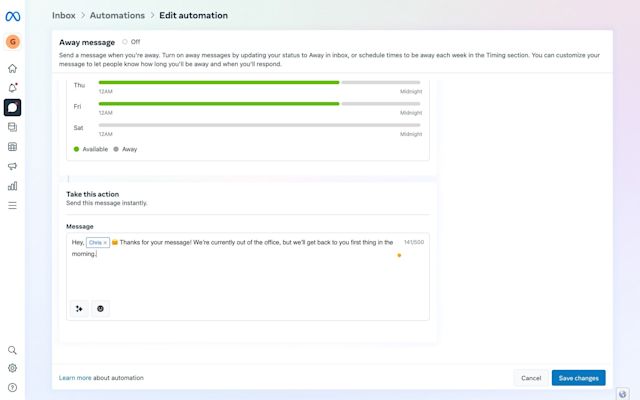Open the account avatar G switcher

(12, 42)
